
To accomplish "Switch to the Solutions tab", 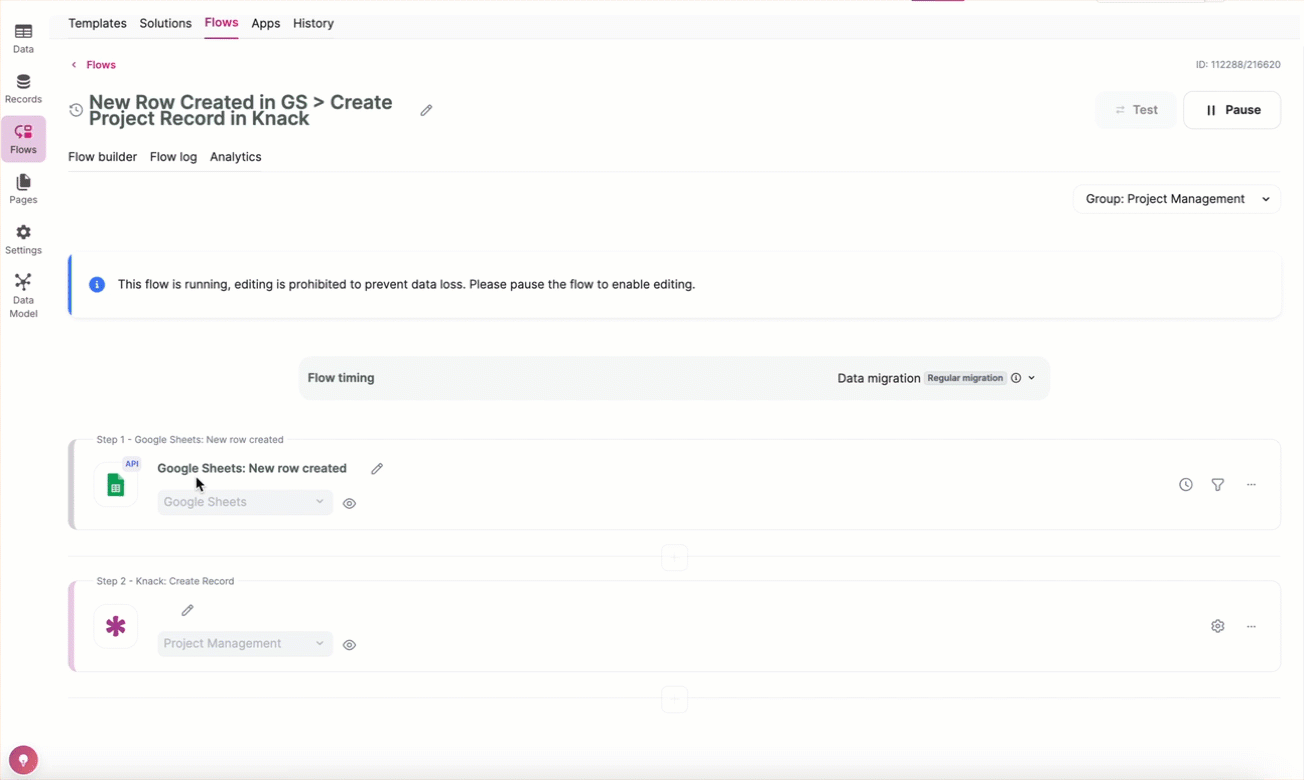I will click(x=165, y=23).
